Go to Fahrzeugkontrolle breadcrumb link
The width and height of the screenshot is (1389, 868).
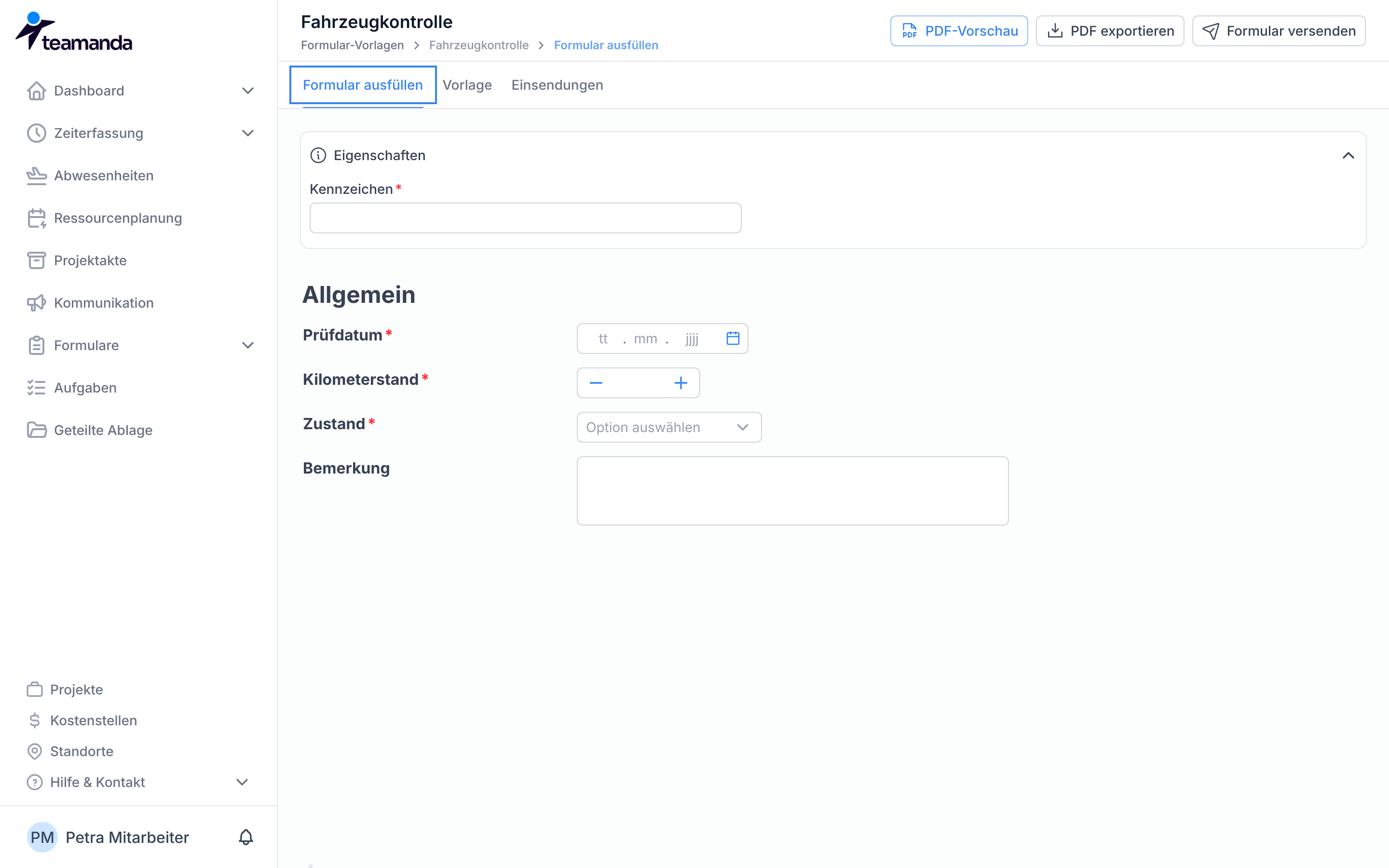pyautogui.click(x=479, y=45)
